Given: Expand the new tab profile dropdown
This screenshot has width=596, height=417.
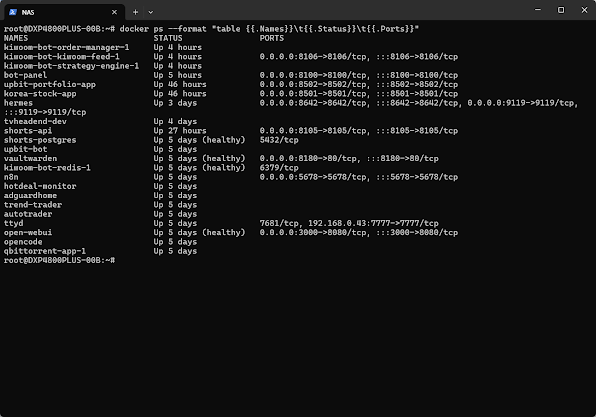Looking at the screenshot, I should [151, 12].
